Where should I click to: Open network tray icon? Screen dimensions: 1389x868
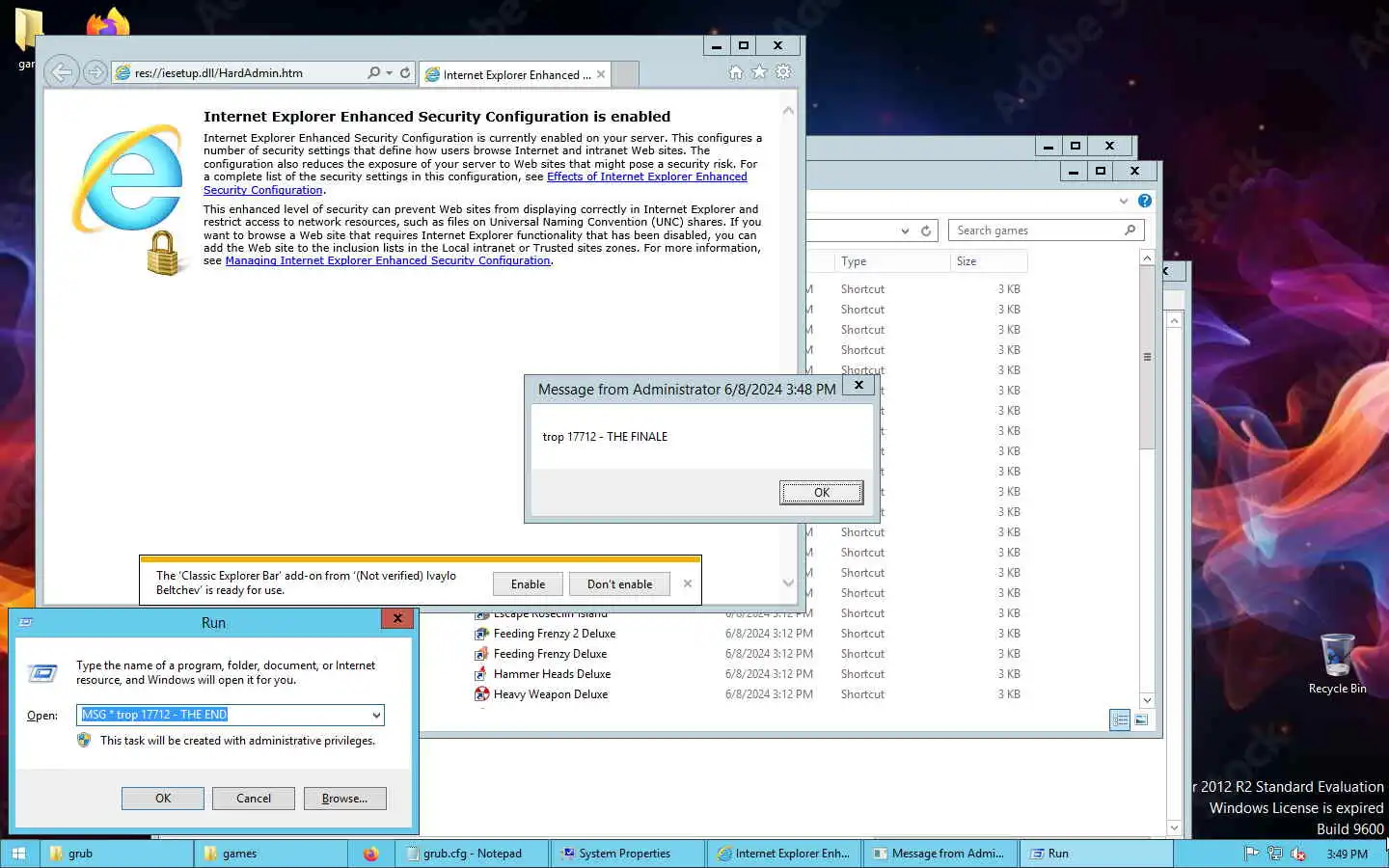coord(1275,854)
